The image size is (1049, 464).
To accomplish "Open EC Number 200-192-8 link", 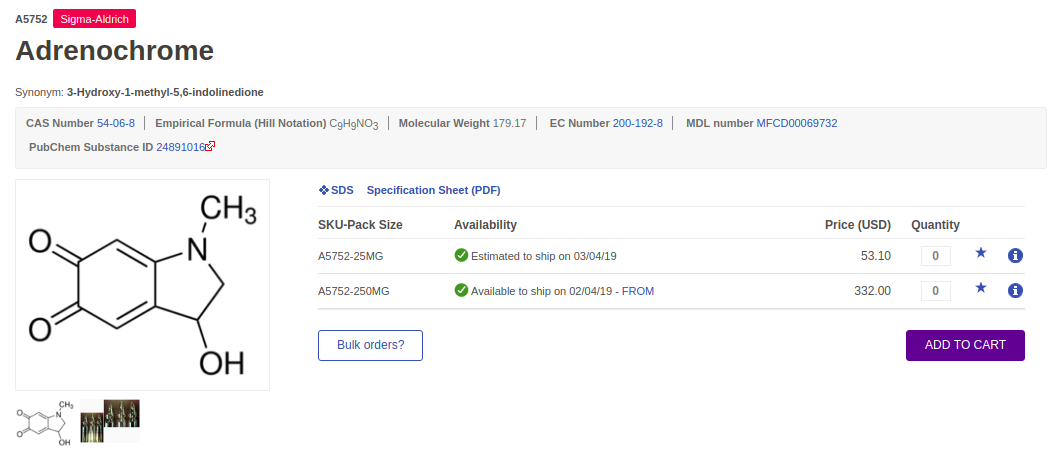I will 638,123.
